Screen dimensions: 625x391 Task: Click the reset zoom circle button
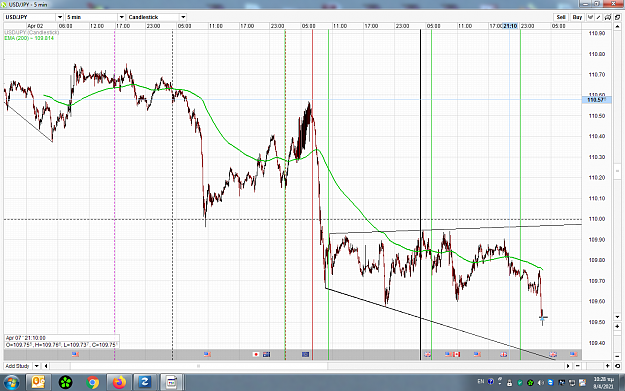[617, 366]
